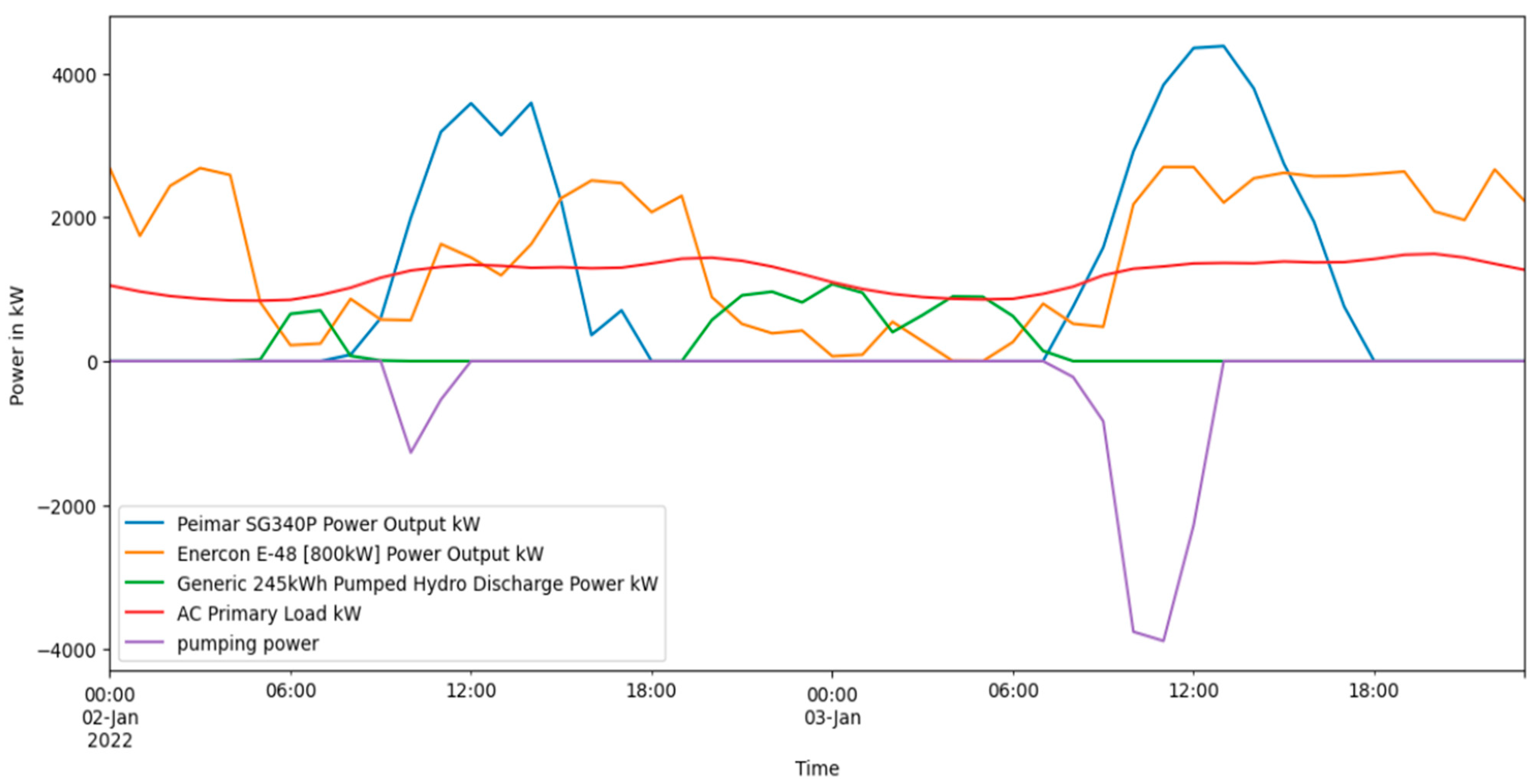This screenshot has height=784, width=1538.
Task: Click the −4000 y-axis tick label
Action: [x=66, y=650]
